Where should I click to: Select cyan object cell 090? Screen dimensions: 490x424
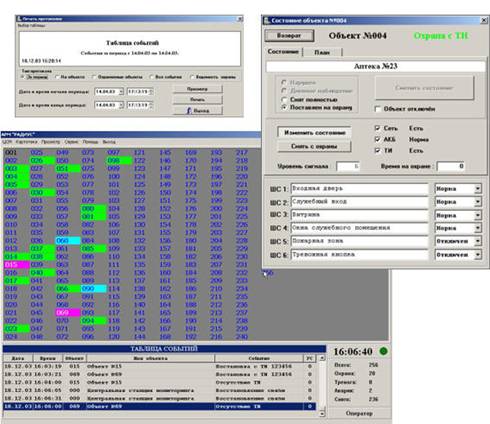point(94,289)
